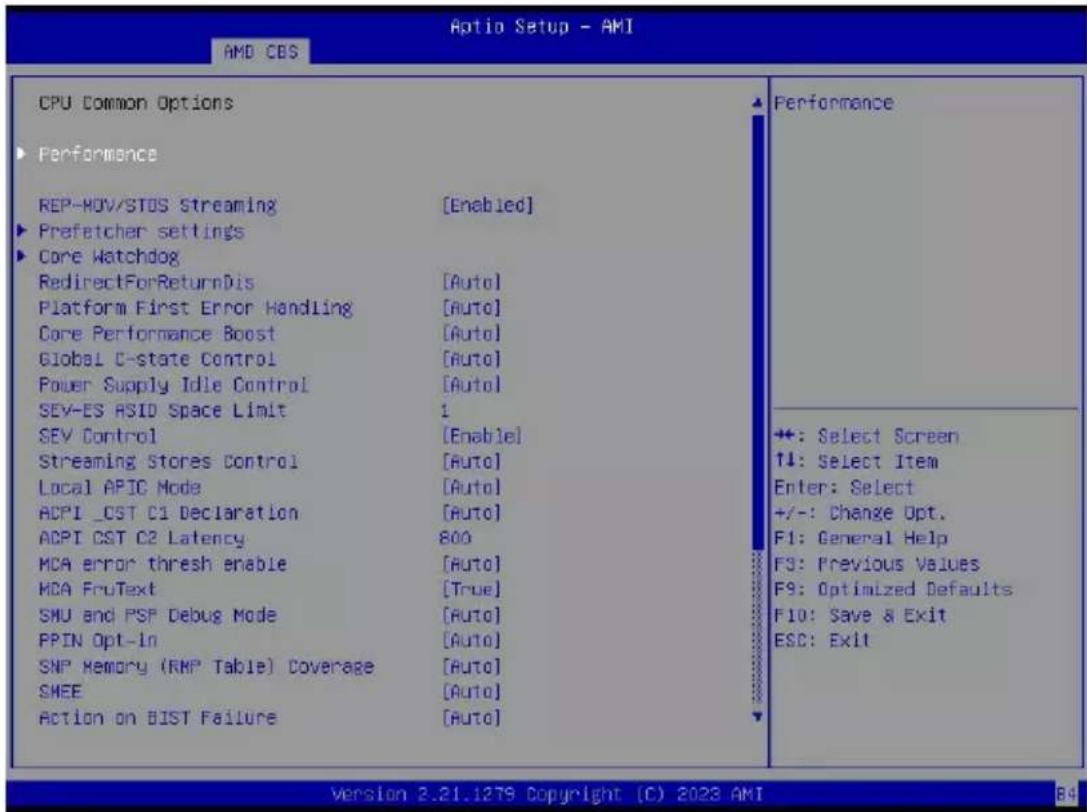Expand Core Watchdog submenu
The width and height of the screenshot is (1087, 812).
109,257
